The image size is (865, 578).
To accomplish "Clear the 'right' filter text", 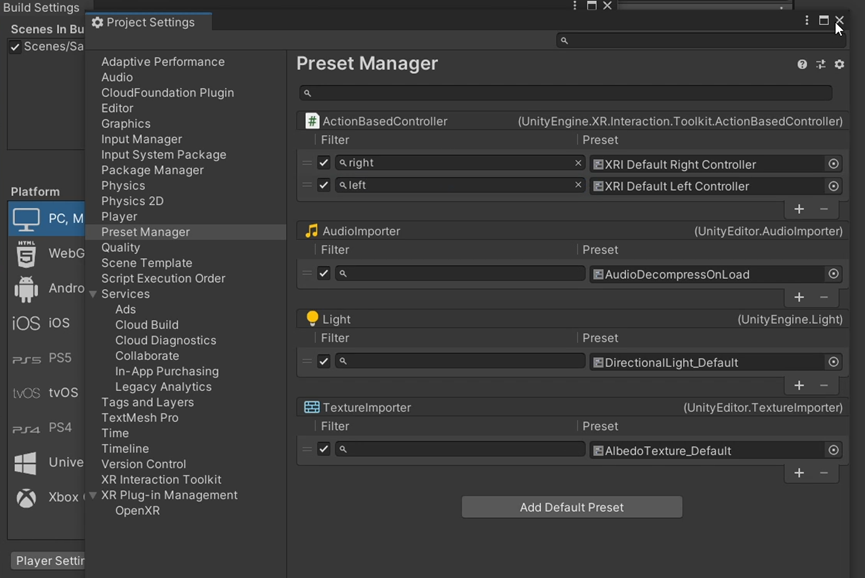I will 578,163.
